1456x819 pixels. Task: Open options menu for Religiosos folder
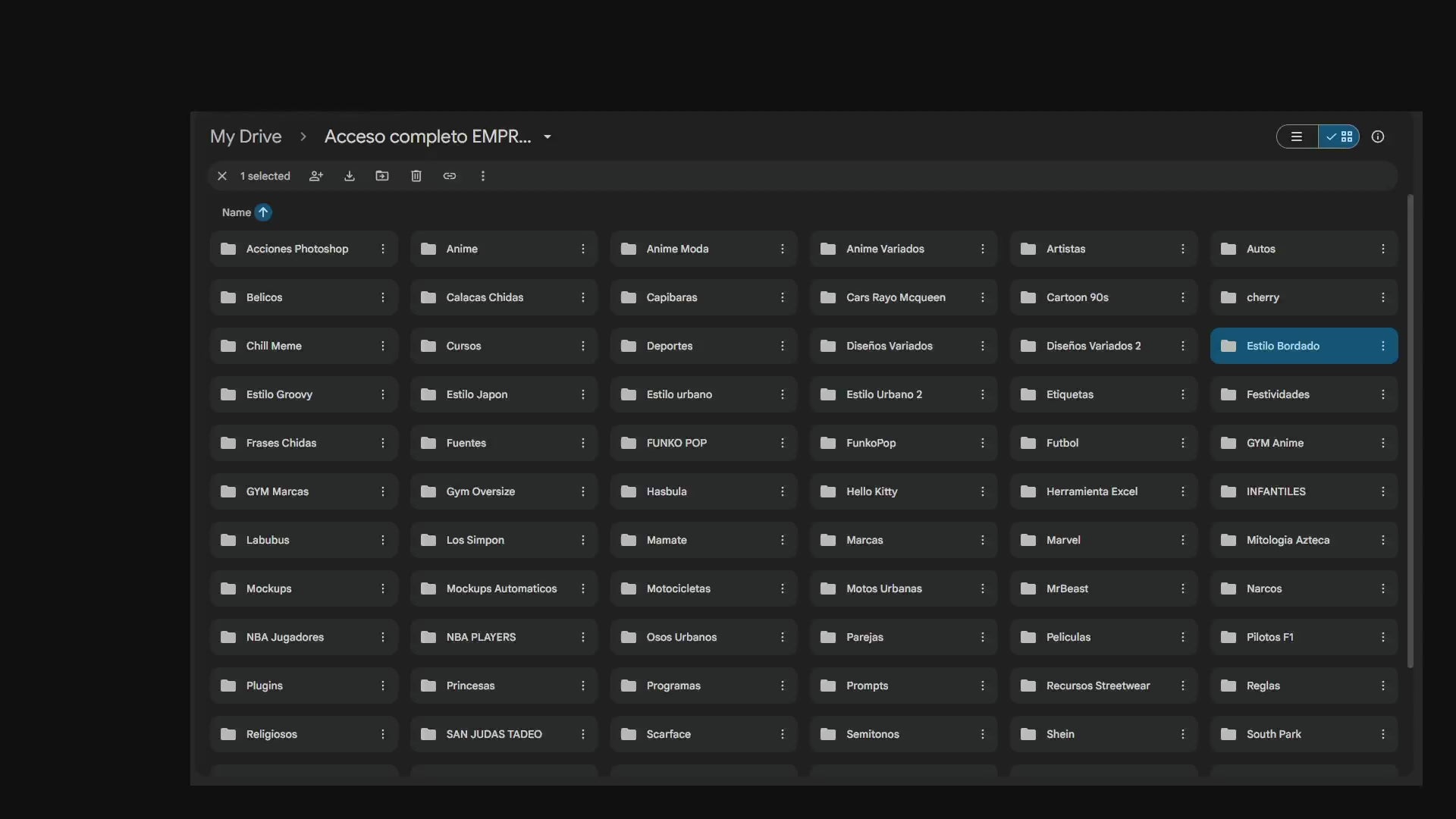pyautogui.click(x=383, y=734)
